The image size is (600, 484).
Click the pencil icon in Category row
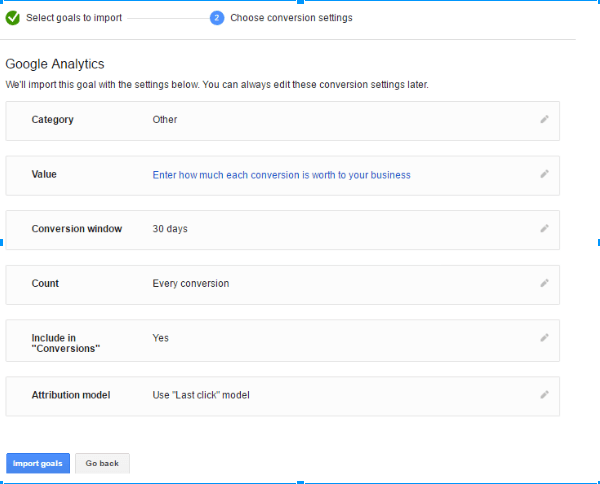544,119
